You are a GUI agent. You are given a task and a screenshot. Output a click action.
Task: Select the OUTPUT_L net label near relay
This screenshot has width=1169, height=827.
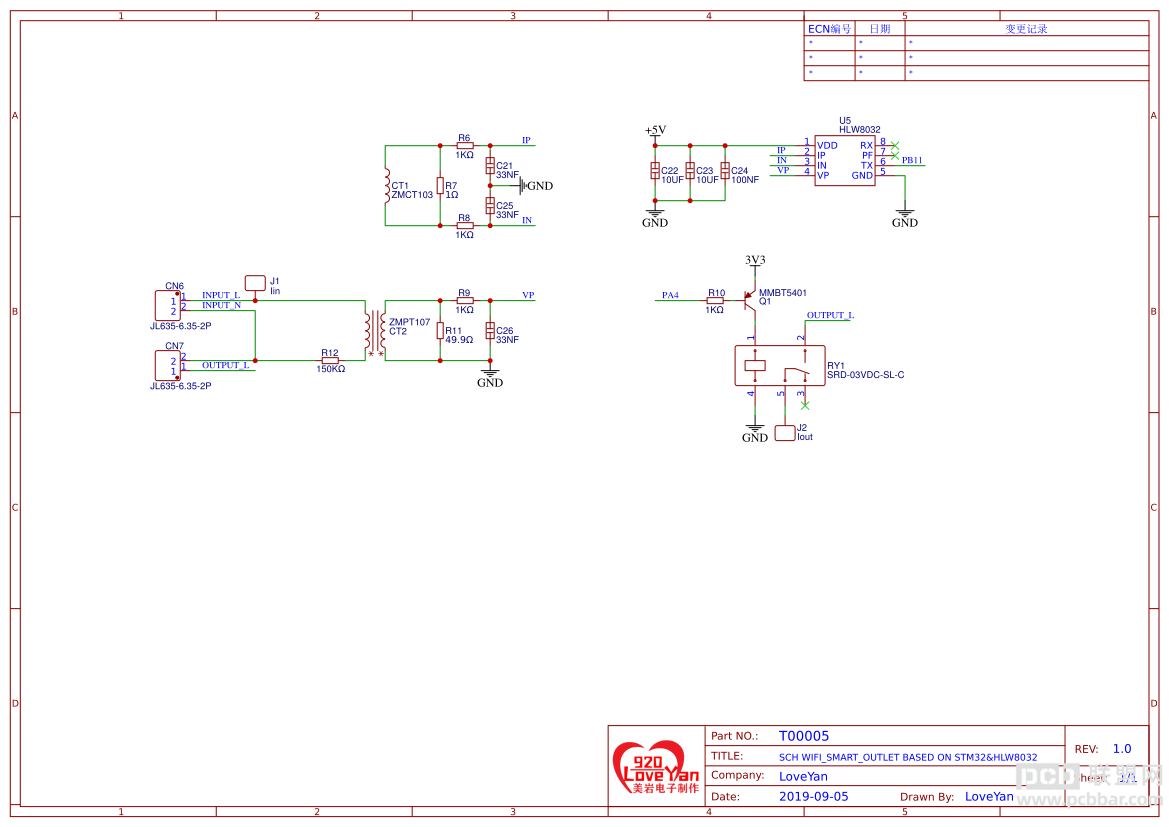830,315
